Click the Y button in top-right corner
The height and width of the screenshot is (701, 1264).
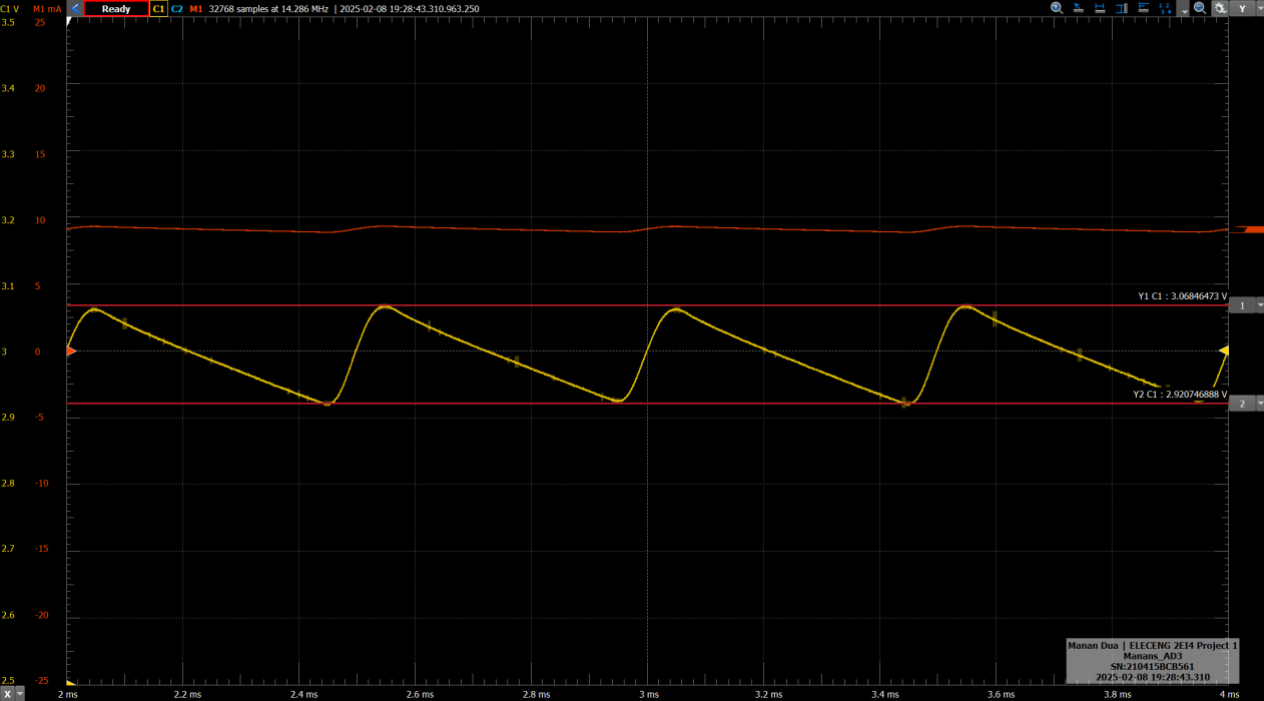1242,7
